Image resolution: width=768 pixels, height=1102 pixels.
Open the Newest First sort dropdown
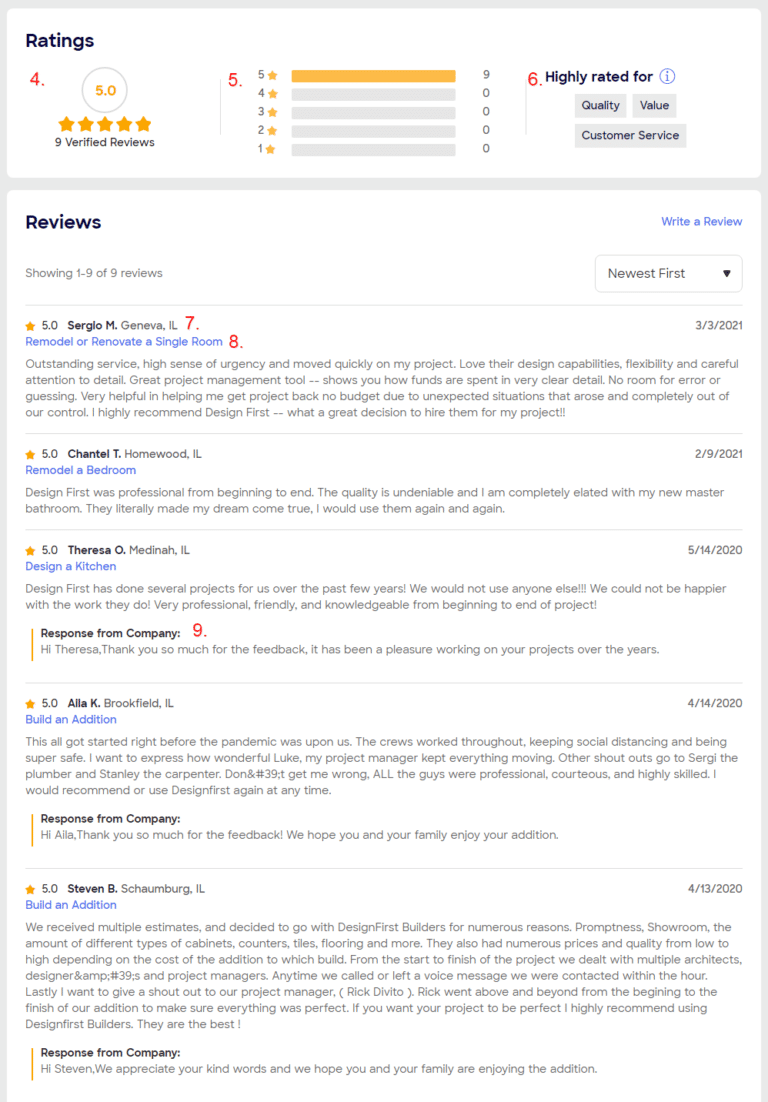tap(668, 273)
